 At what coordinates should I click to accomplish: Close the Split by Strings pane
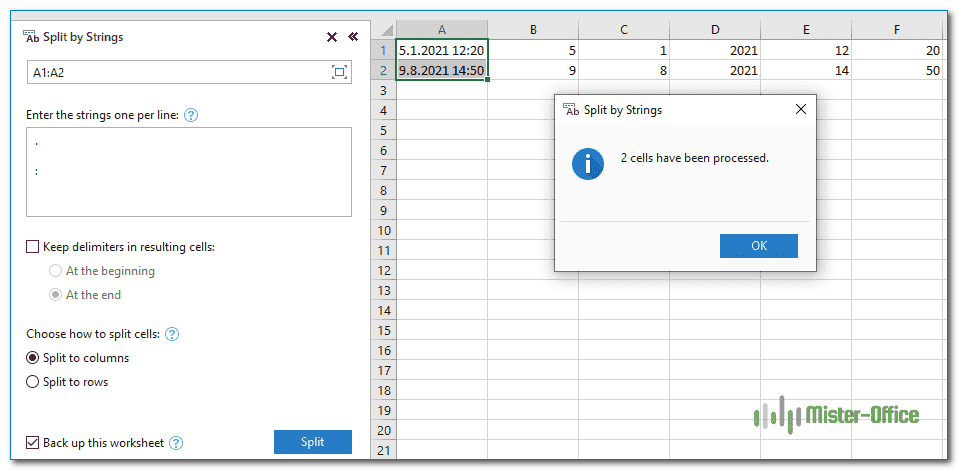[332, 37]
